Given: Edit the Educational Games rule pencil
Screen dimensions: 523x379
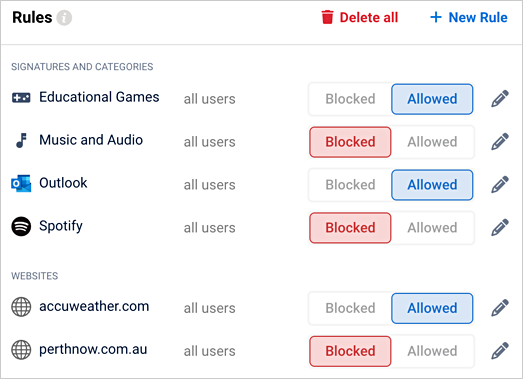Looking at the screenshot, I should (x=500, y=99).
